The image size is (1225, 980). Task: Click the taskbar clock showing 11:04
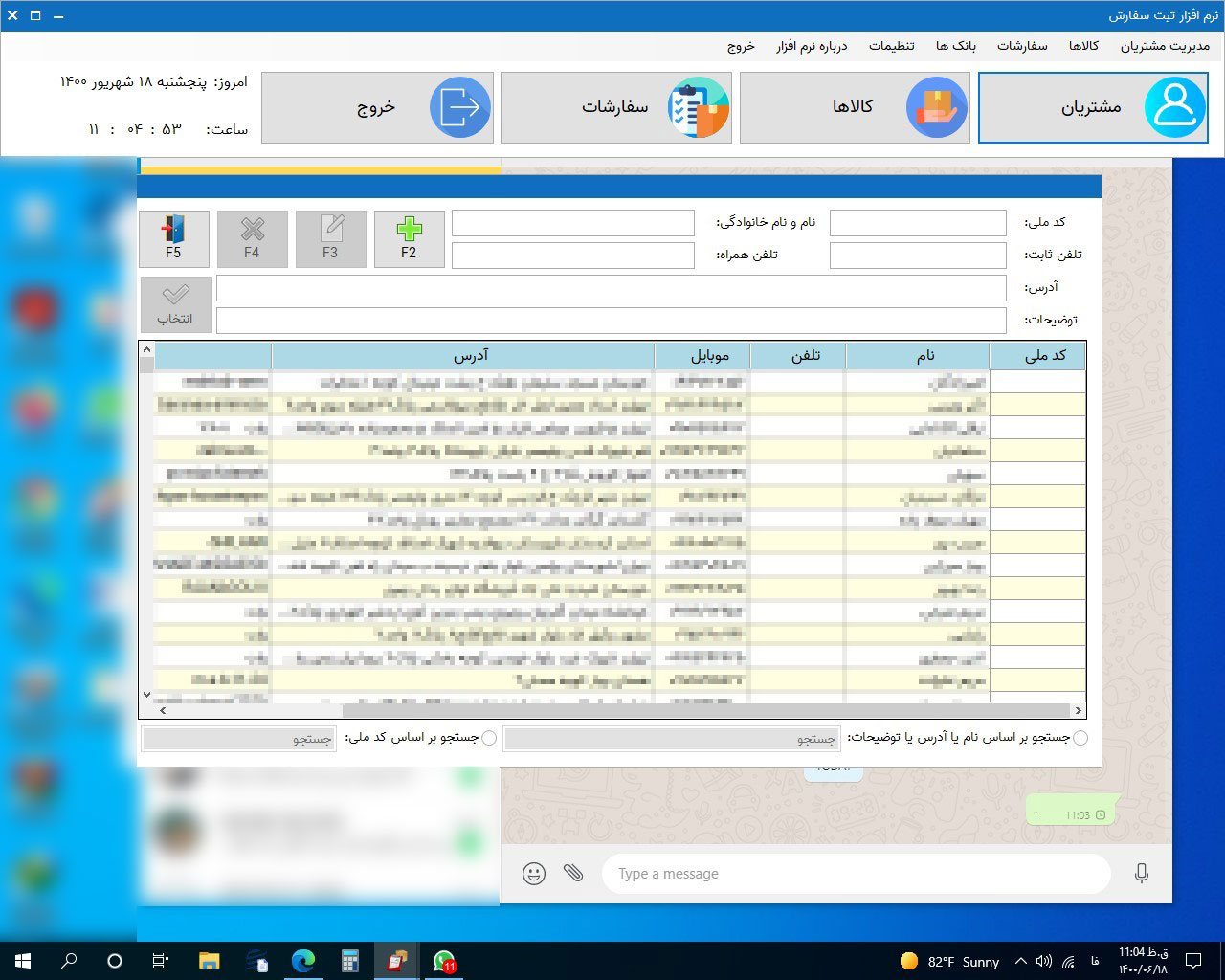tap(1144, 961)
